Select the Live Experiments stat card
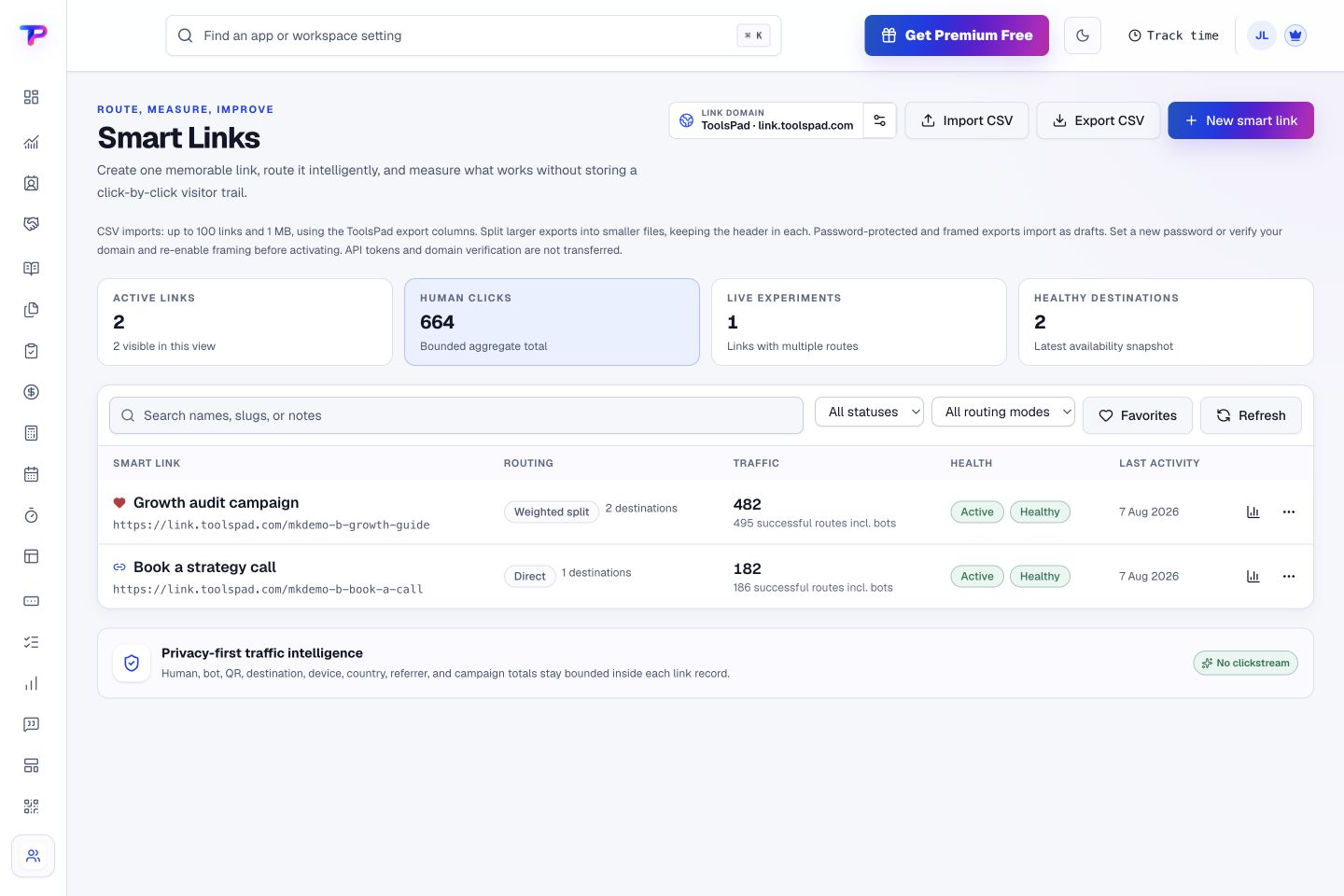The height and width of the screenshot is (896, 1344). click(x=859, y=322)
